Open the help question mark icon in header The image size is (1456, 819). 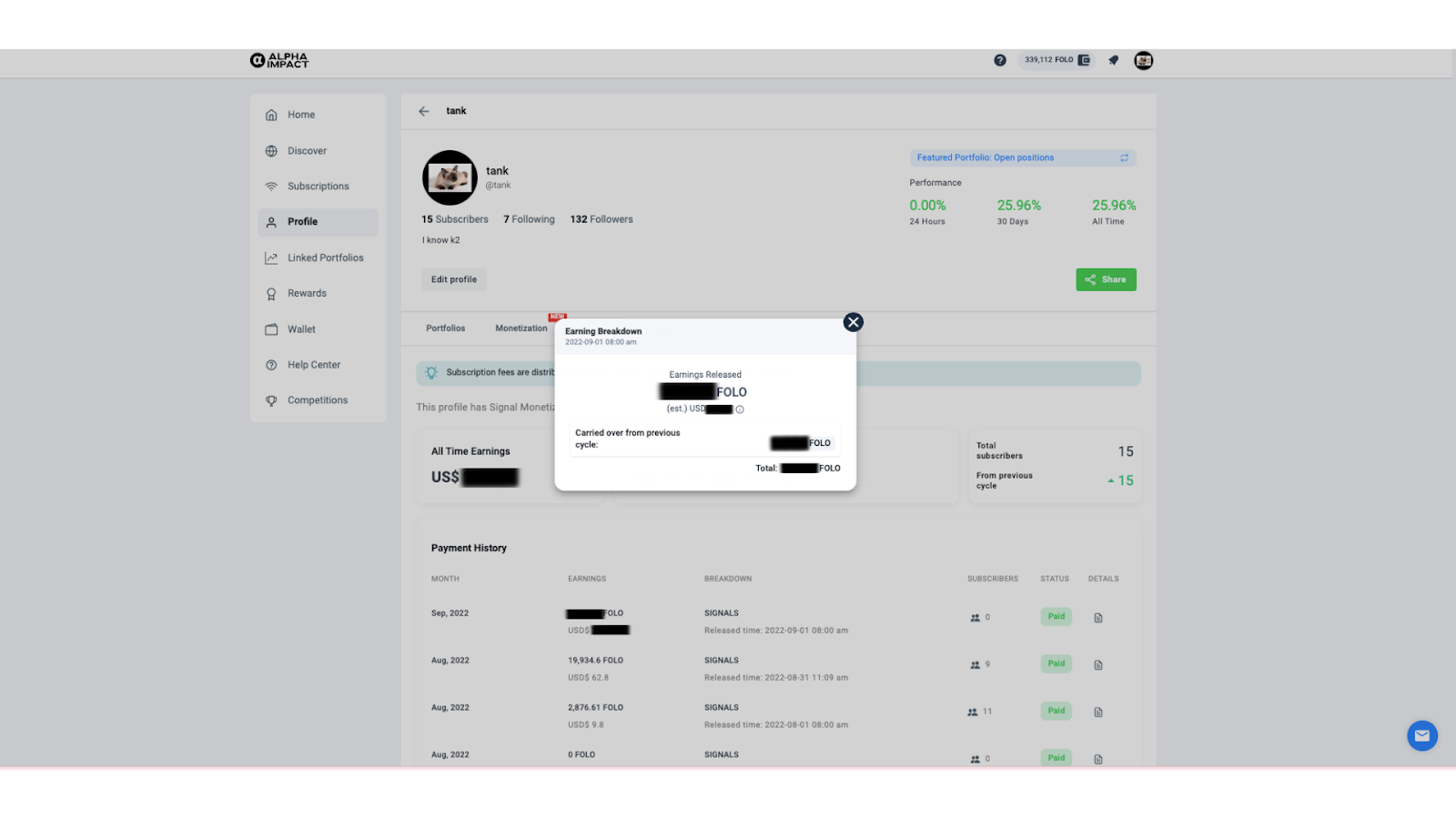pyautogui.click(x=1000, y=60)
